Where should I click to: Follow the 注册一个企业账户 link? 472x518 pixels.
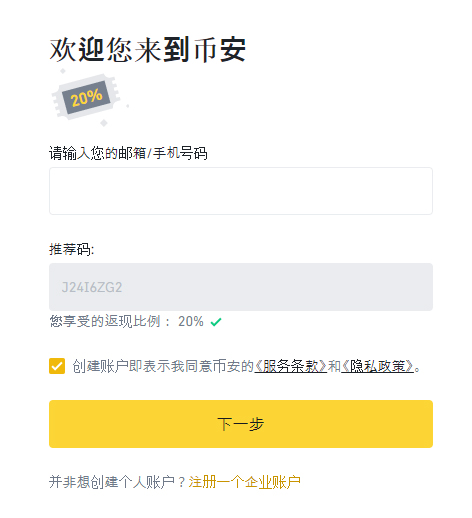pyautogui.click(x=245, y=482)
